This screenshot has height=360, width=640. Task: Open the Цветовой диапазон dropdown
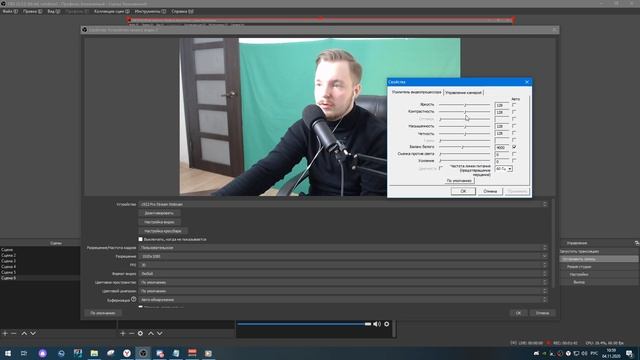(x=343, y=291)
